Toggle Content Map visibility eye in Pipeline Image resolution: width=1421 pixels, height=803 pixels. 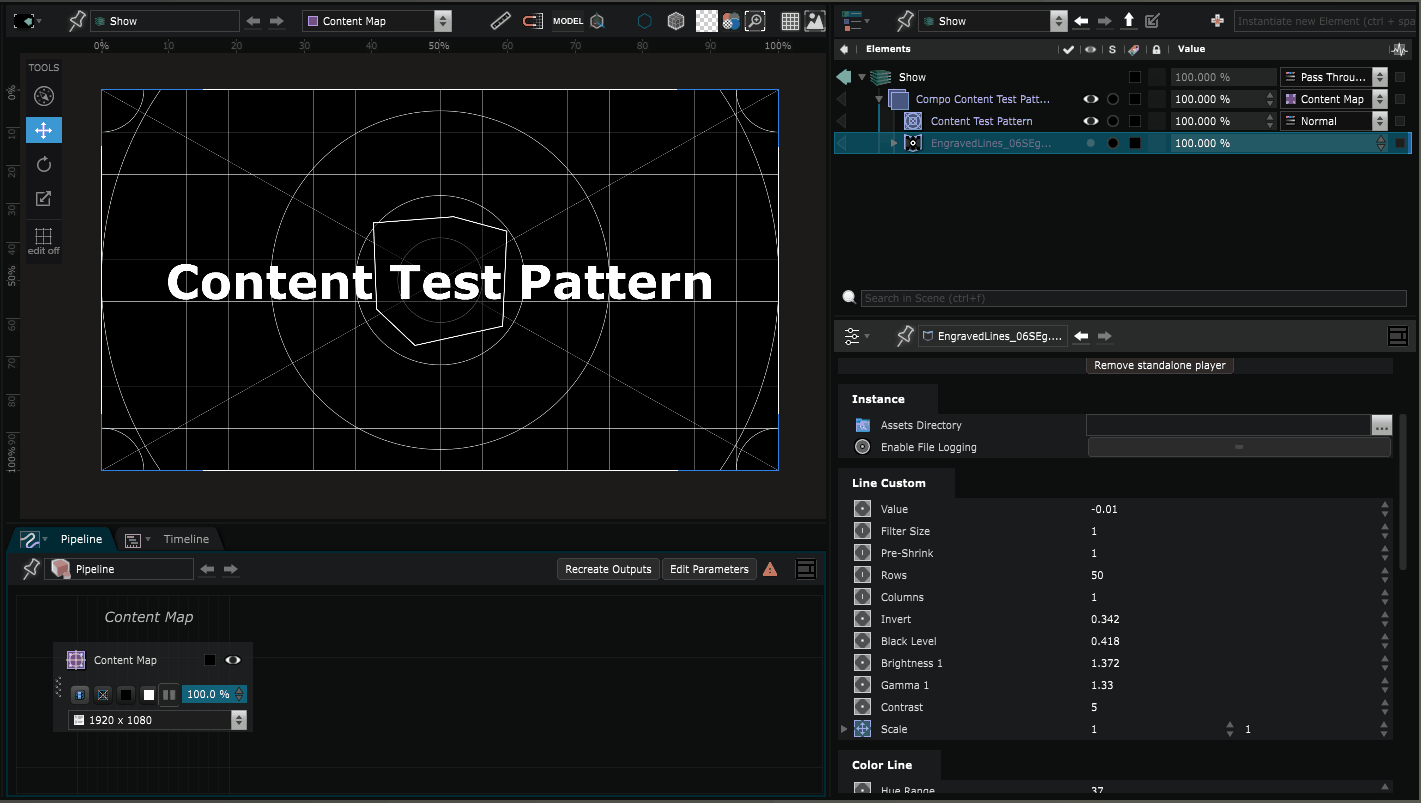point(233,660)
